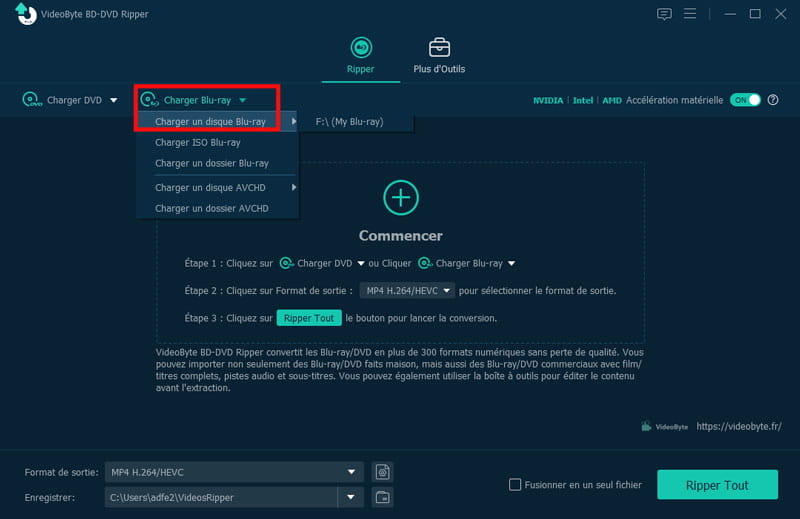Click the VideoByte app logo icon
800x519 pixels.
tap(26, 14)
